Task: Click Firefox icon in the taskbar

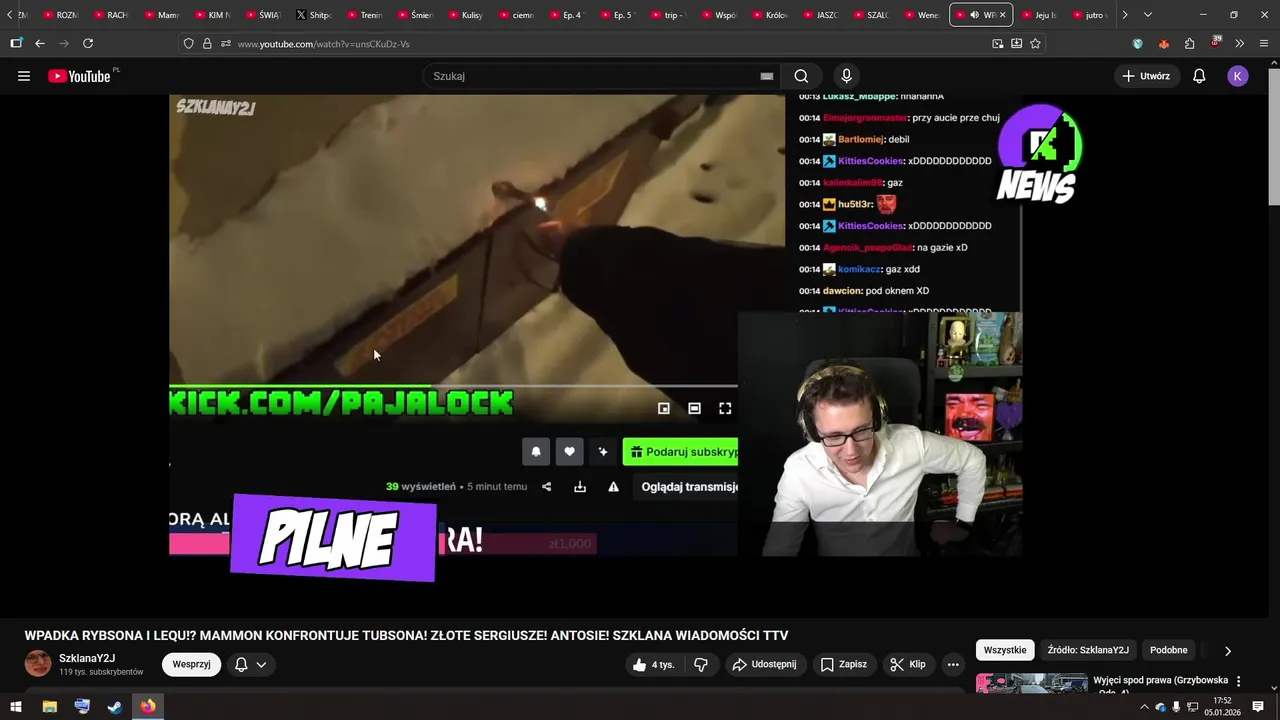Action: (x=148, y=707)
